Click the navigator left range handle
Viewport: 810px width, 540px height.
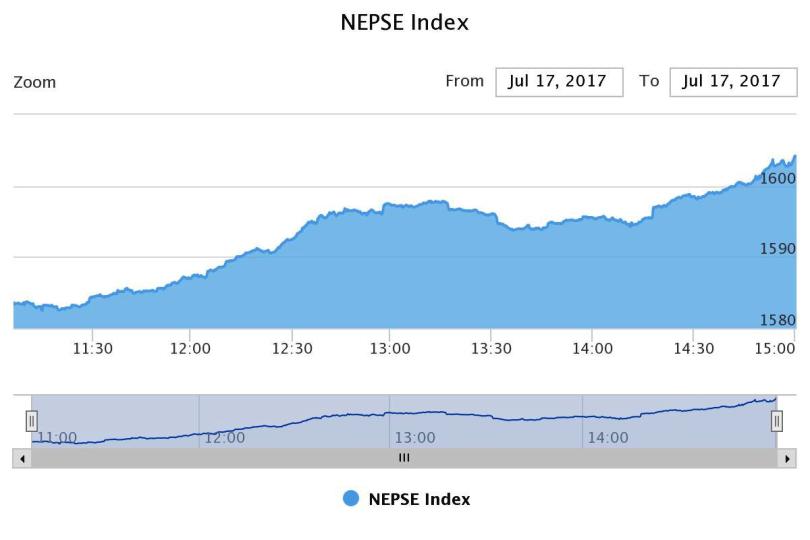[x=31, y=421]
